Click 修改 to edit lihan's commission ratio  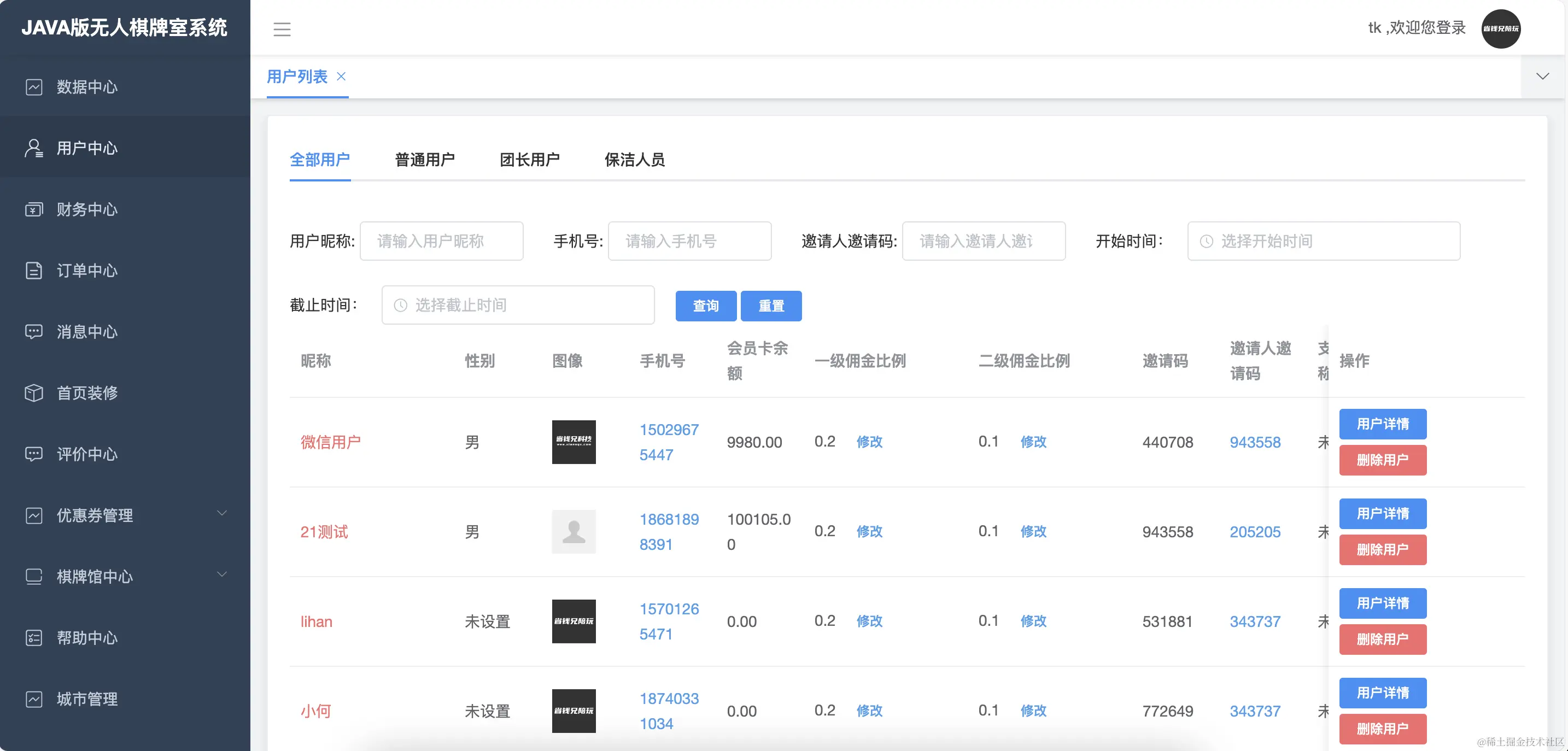point(869,621)
